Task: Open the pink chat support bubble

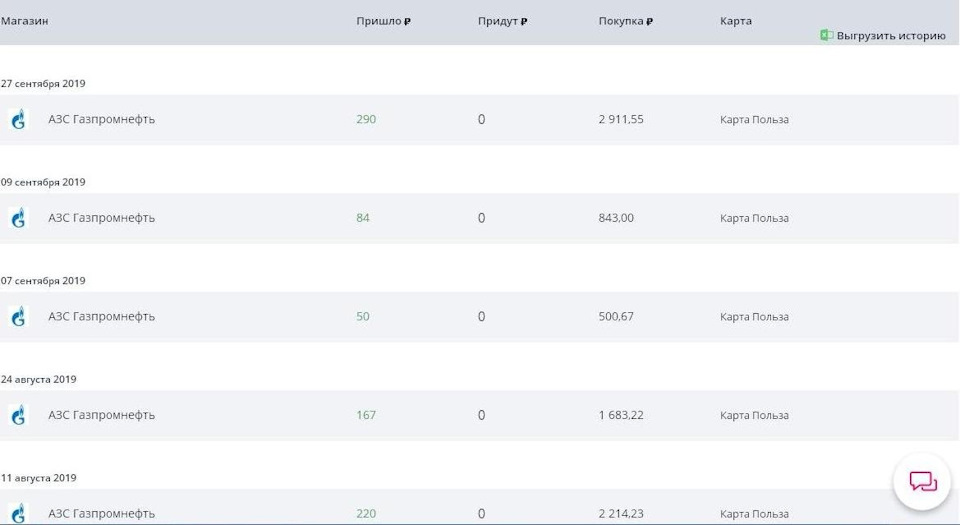Action: point(922,482)
